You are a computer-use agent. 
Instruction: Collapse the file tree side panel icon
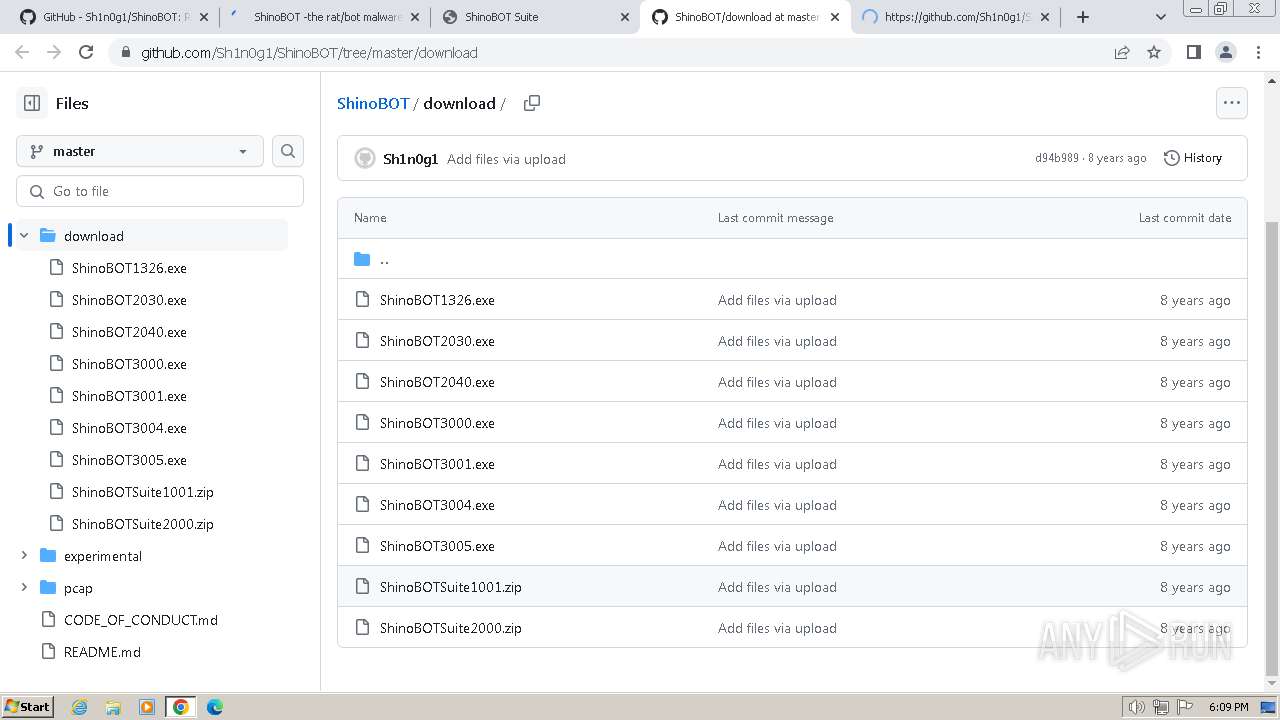tap(32, 103)
